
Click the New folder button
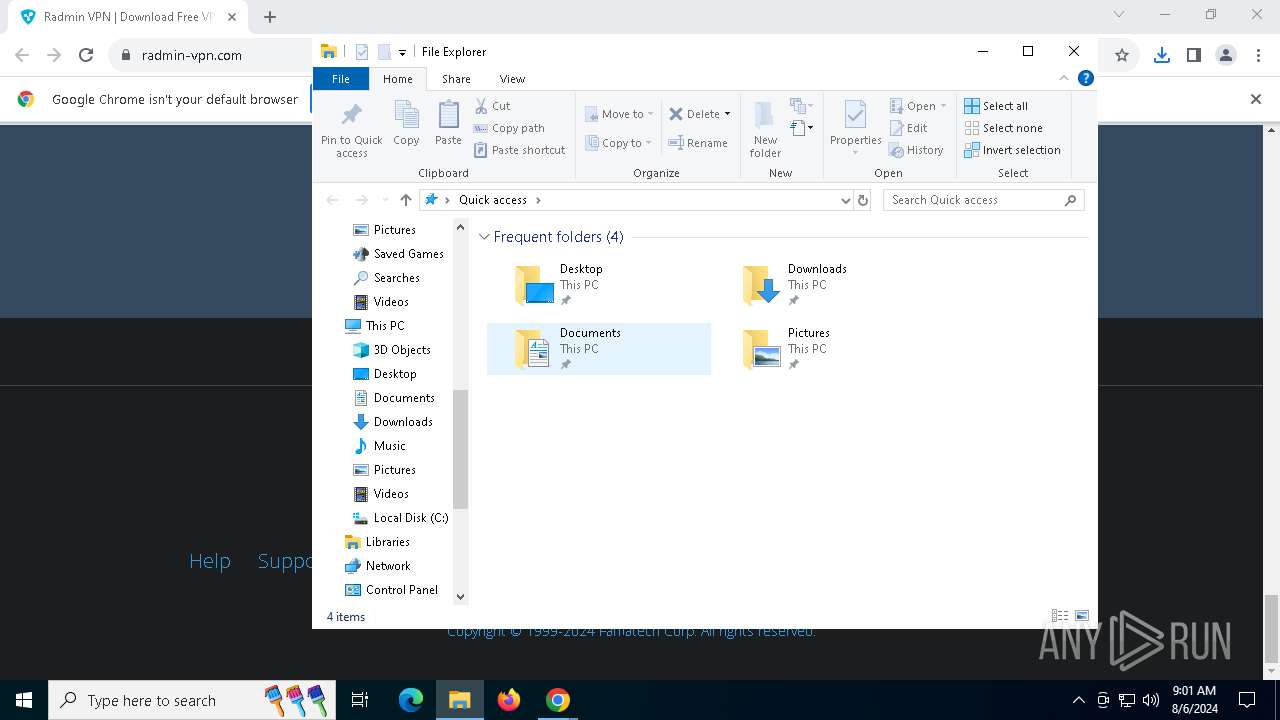(x=765, y=128)
